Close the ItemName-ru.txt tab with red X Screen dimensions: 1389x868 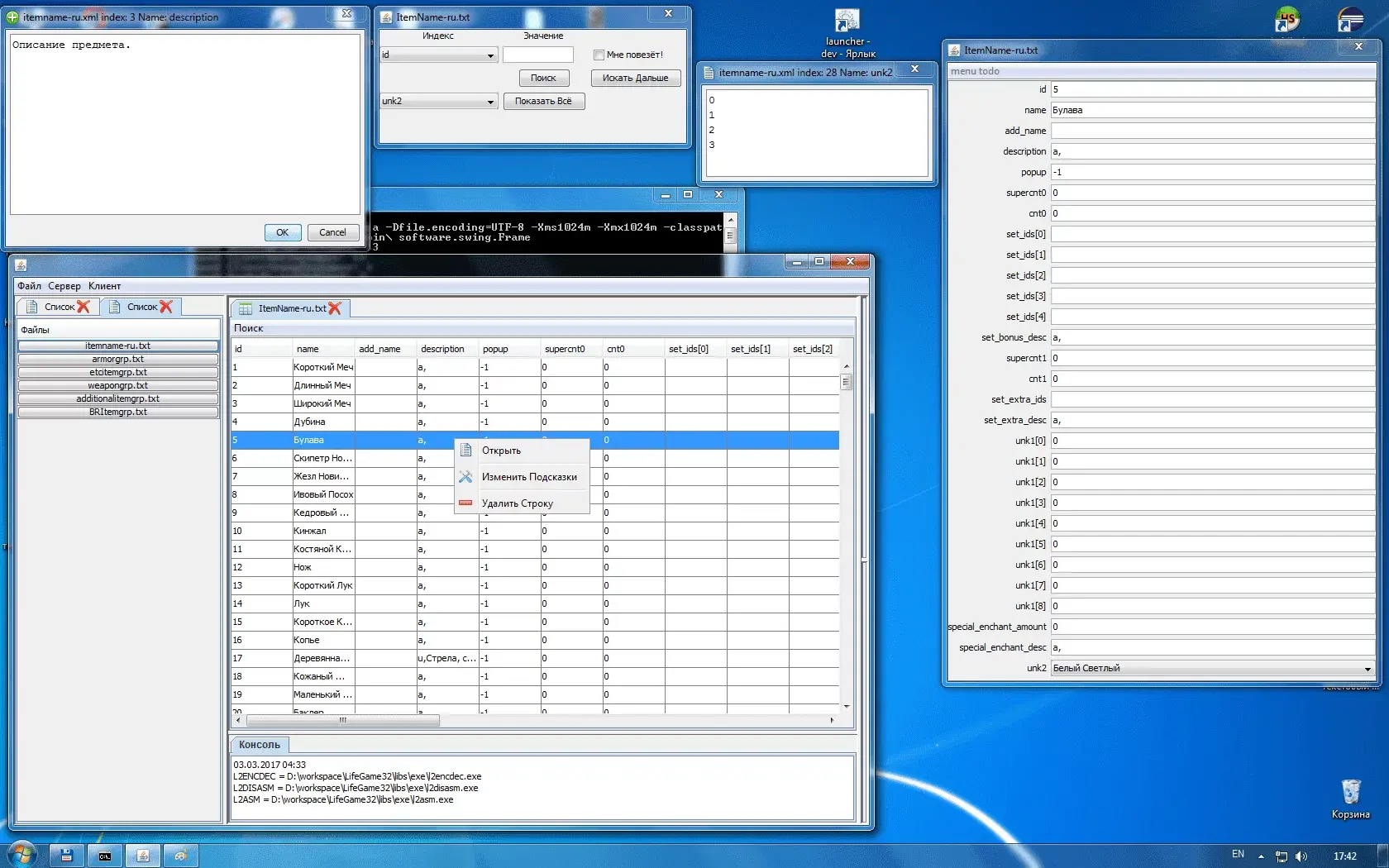(x=335, y=308)
